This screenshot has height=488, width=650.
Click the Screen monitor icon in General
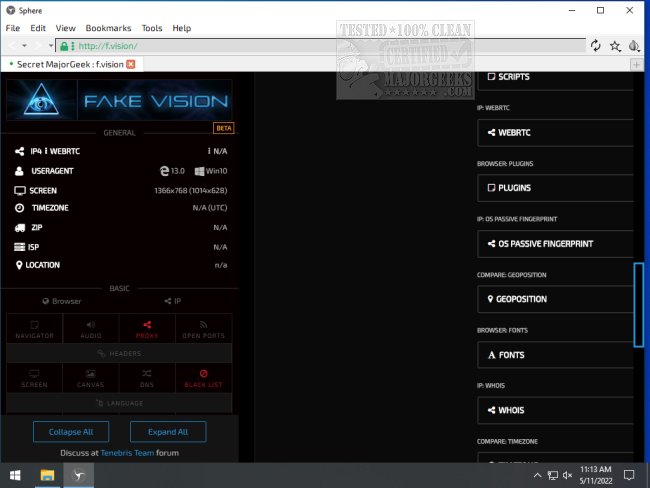tap(19, 190)
